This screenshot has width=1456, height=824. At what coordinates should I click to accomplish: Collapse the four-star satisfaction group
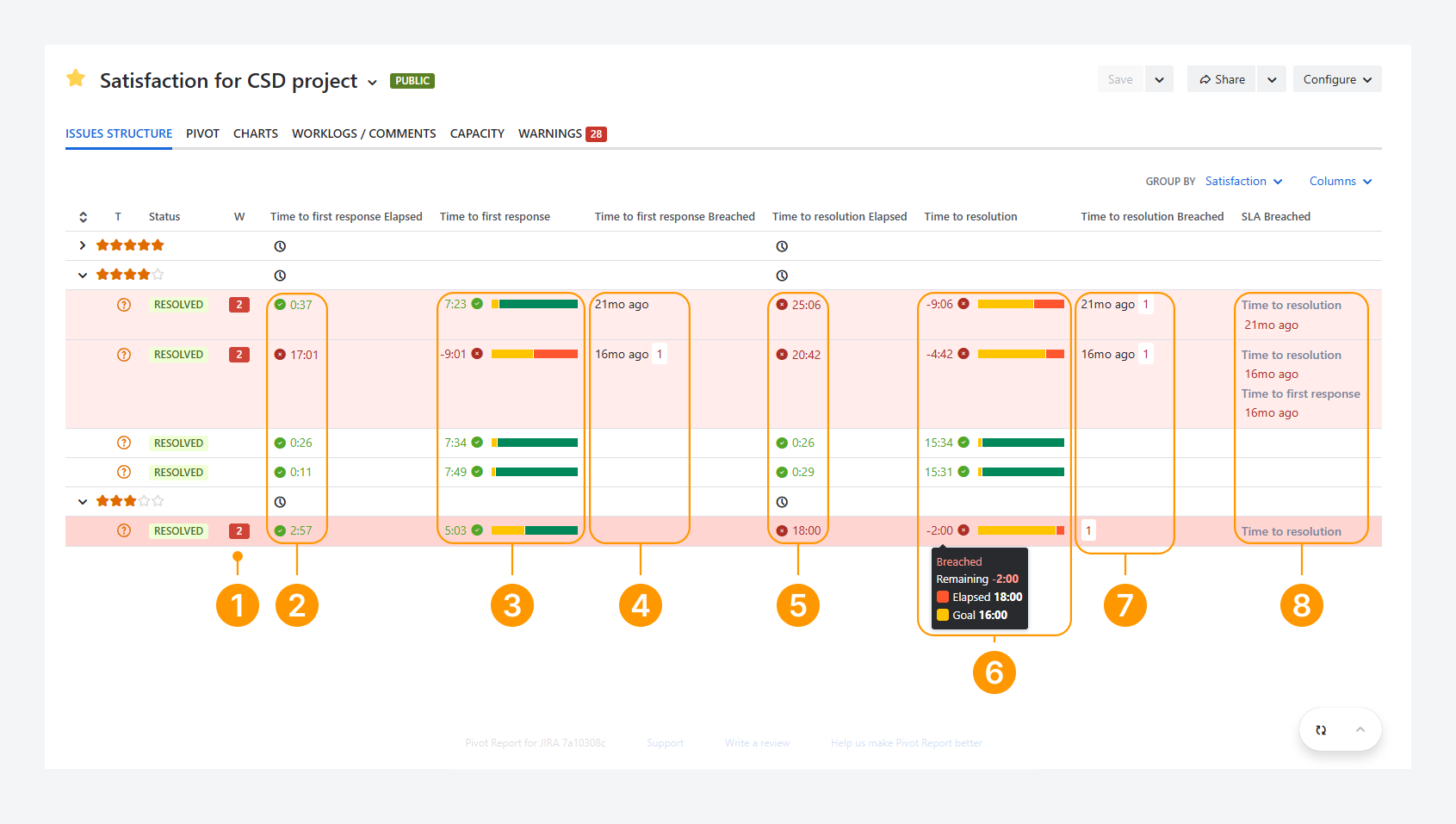coord(83,276)
